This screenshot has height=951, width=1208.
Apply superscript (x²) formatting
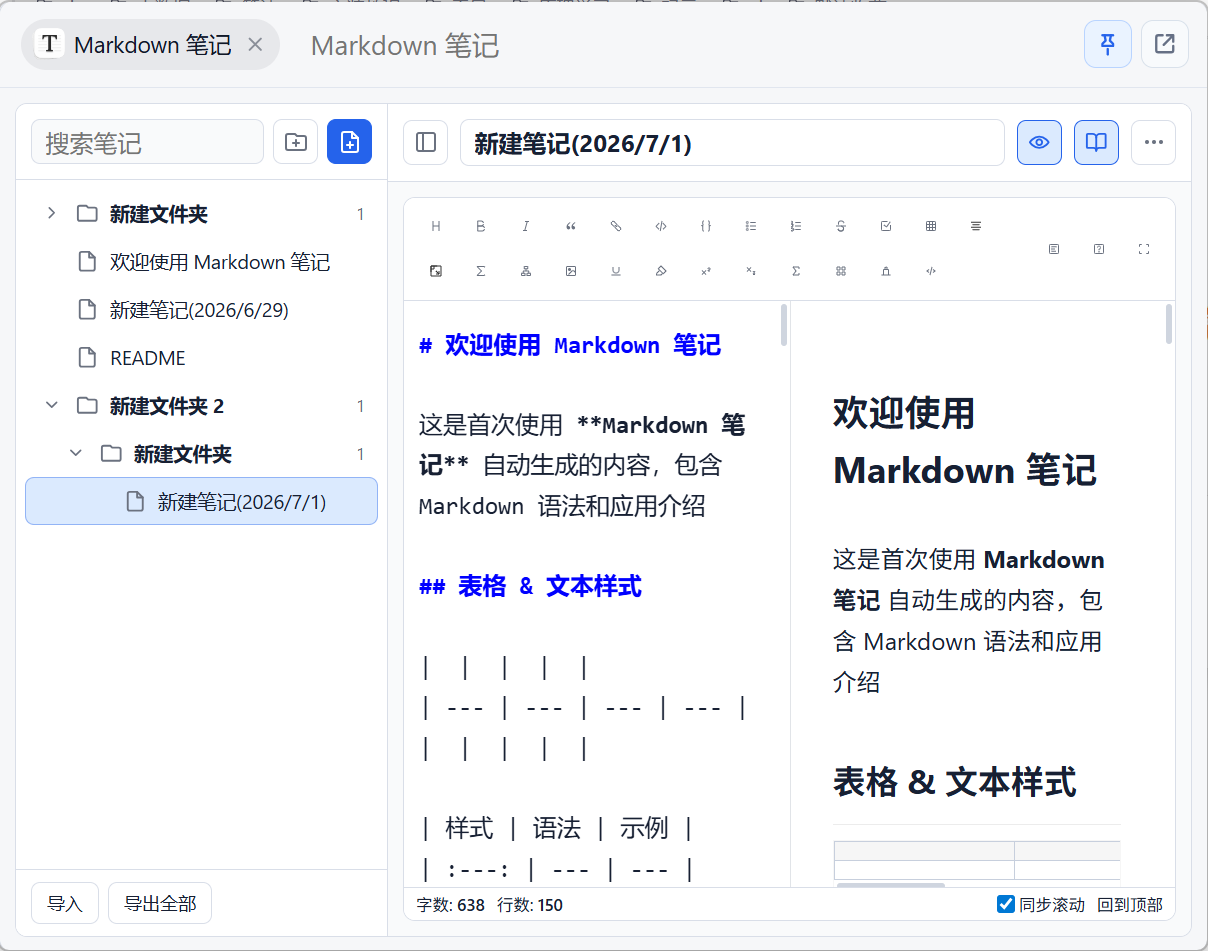pos(706,271)
